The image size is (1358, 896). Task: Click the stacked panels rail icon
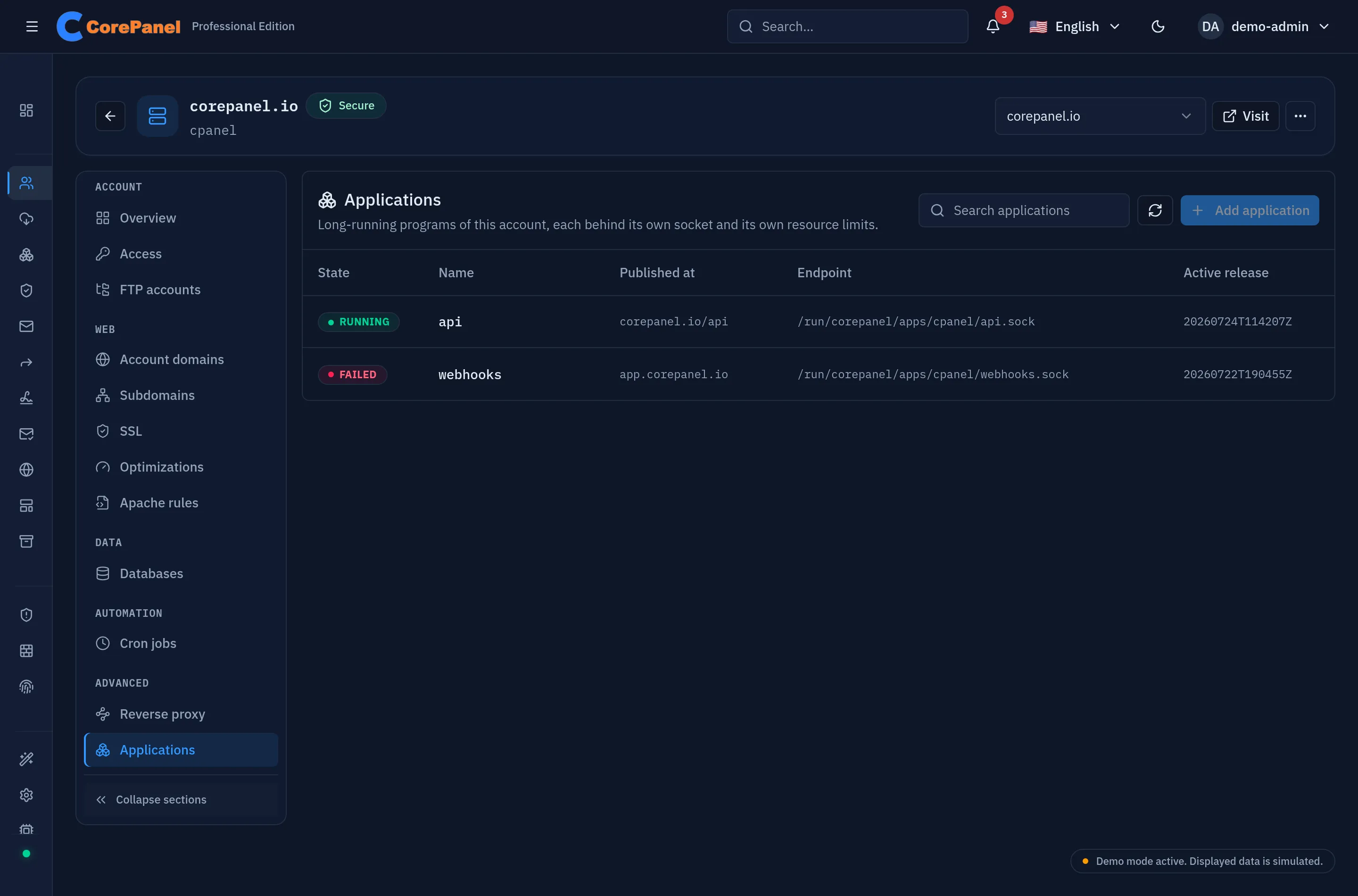[26, 506]
